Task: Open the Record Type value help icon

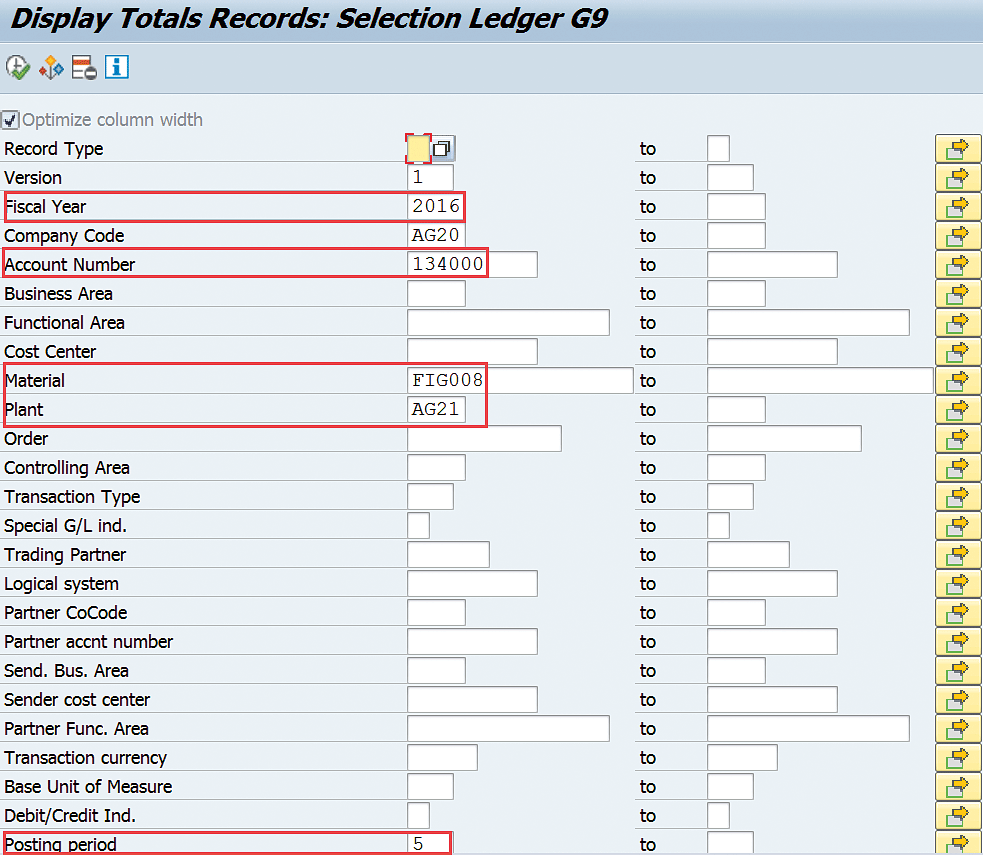Action: (443, 149)
